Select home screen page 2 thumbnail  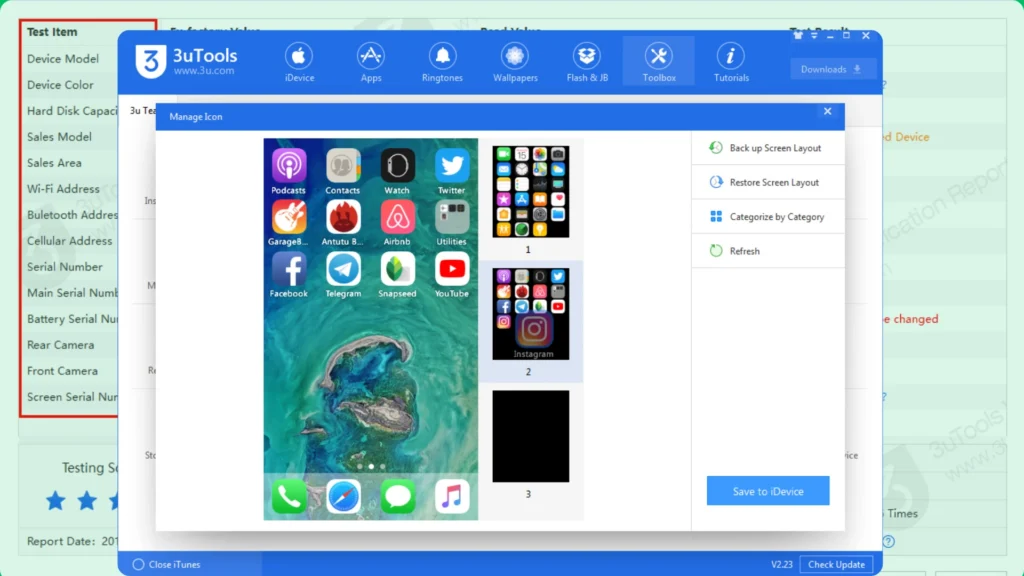[x=530, y=313]
